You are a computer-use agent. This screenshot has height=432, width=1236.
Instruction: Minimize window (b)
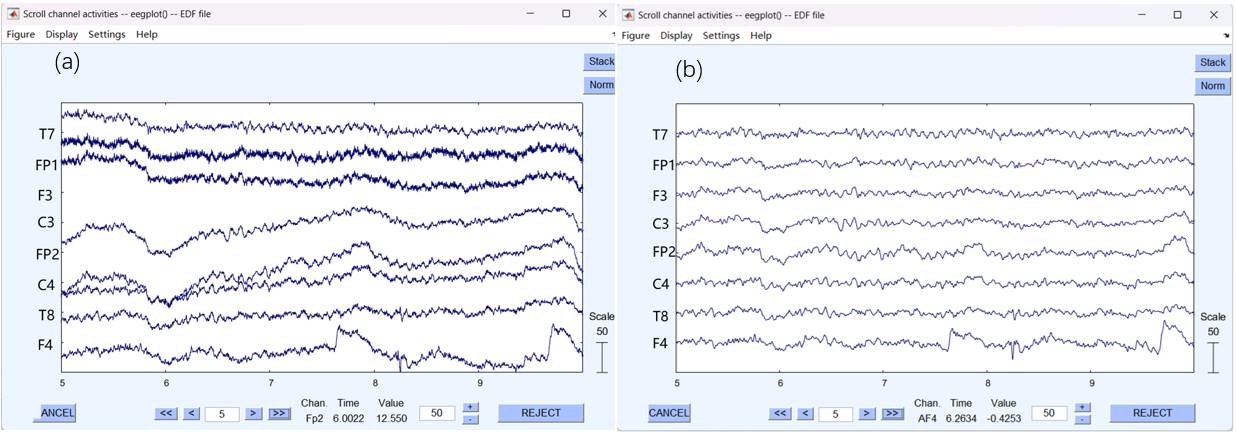(1141, 14)
